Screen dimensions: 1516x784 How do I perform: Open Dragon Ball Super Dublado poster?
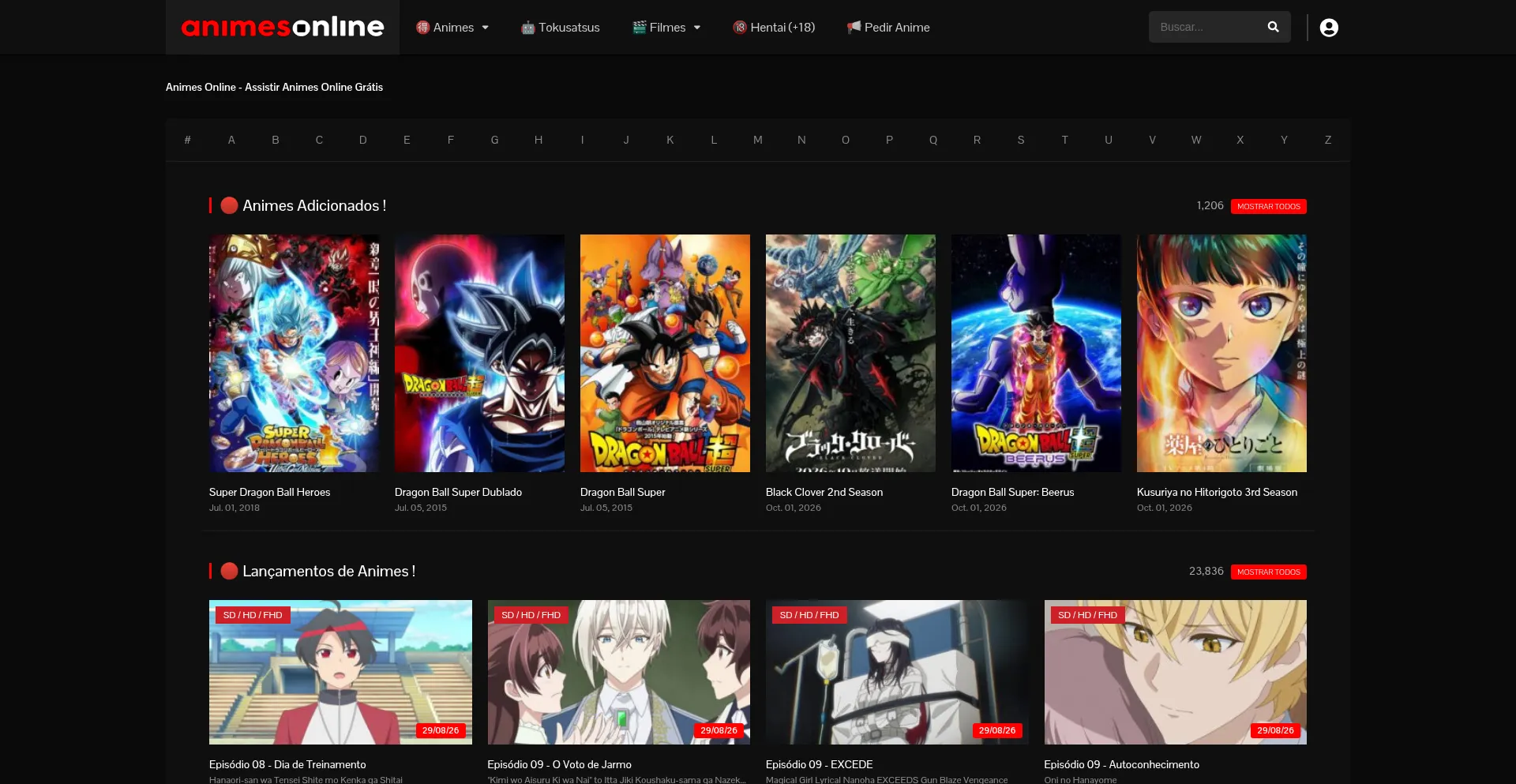click(x=479, y=353)
